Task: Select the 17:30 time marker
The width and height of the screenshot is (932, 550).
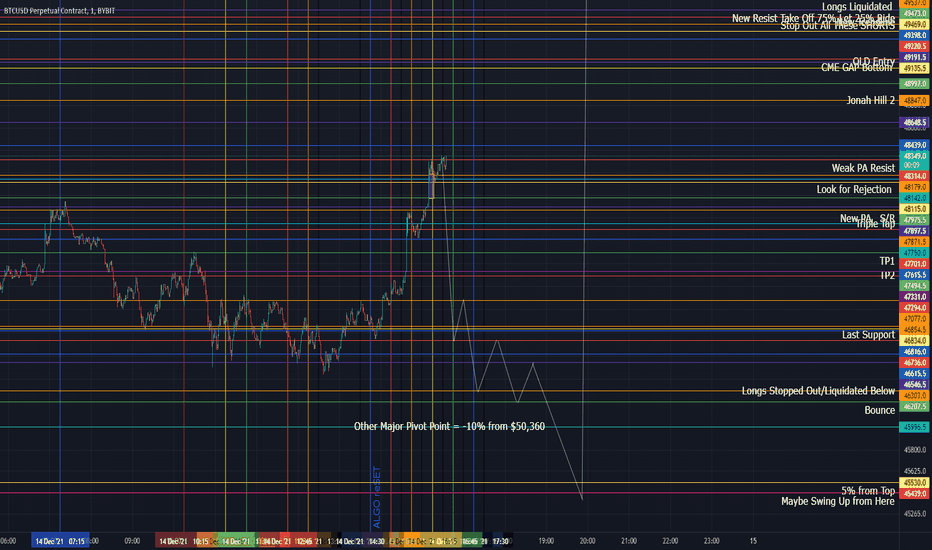Action: pos(500,541)
